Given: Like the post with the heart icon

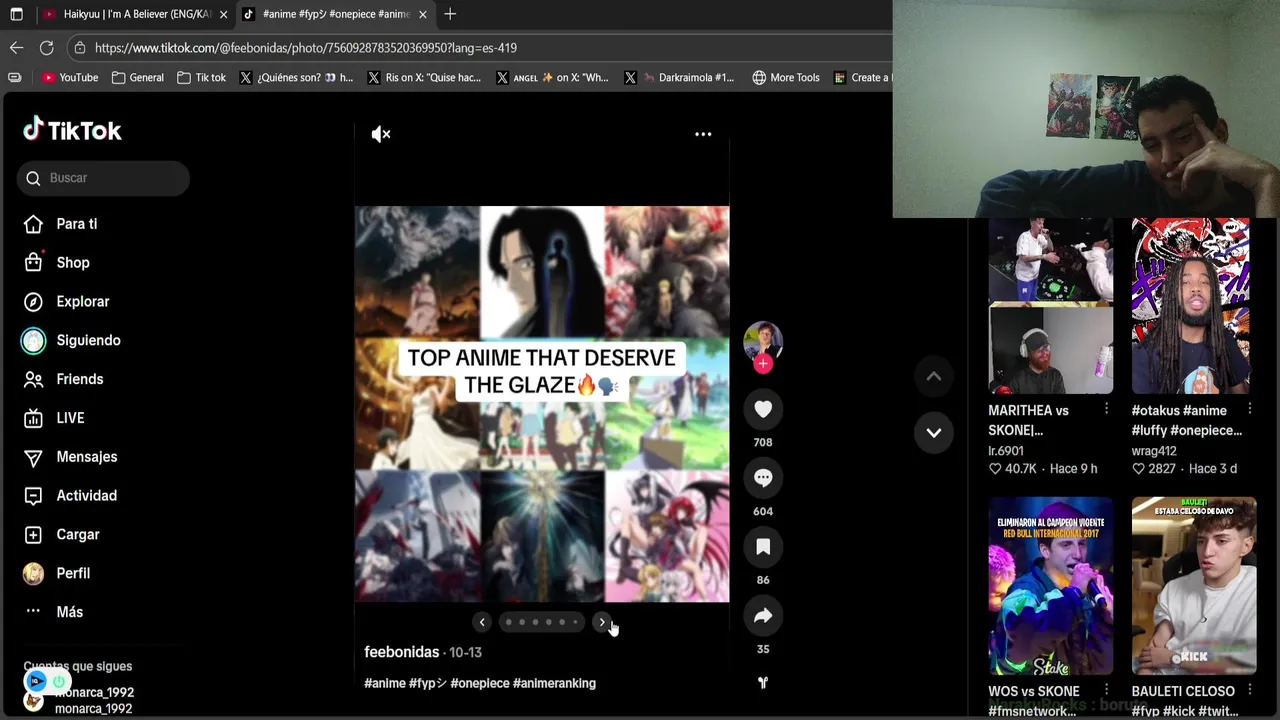Looking at the screenshot, I should (x=763, y=409).
